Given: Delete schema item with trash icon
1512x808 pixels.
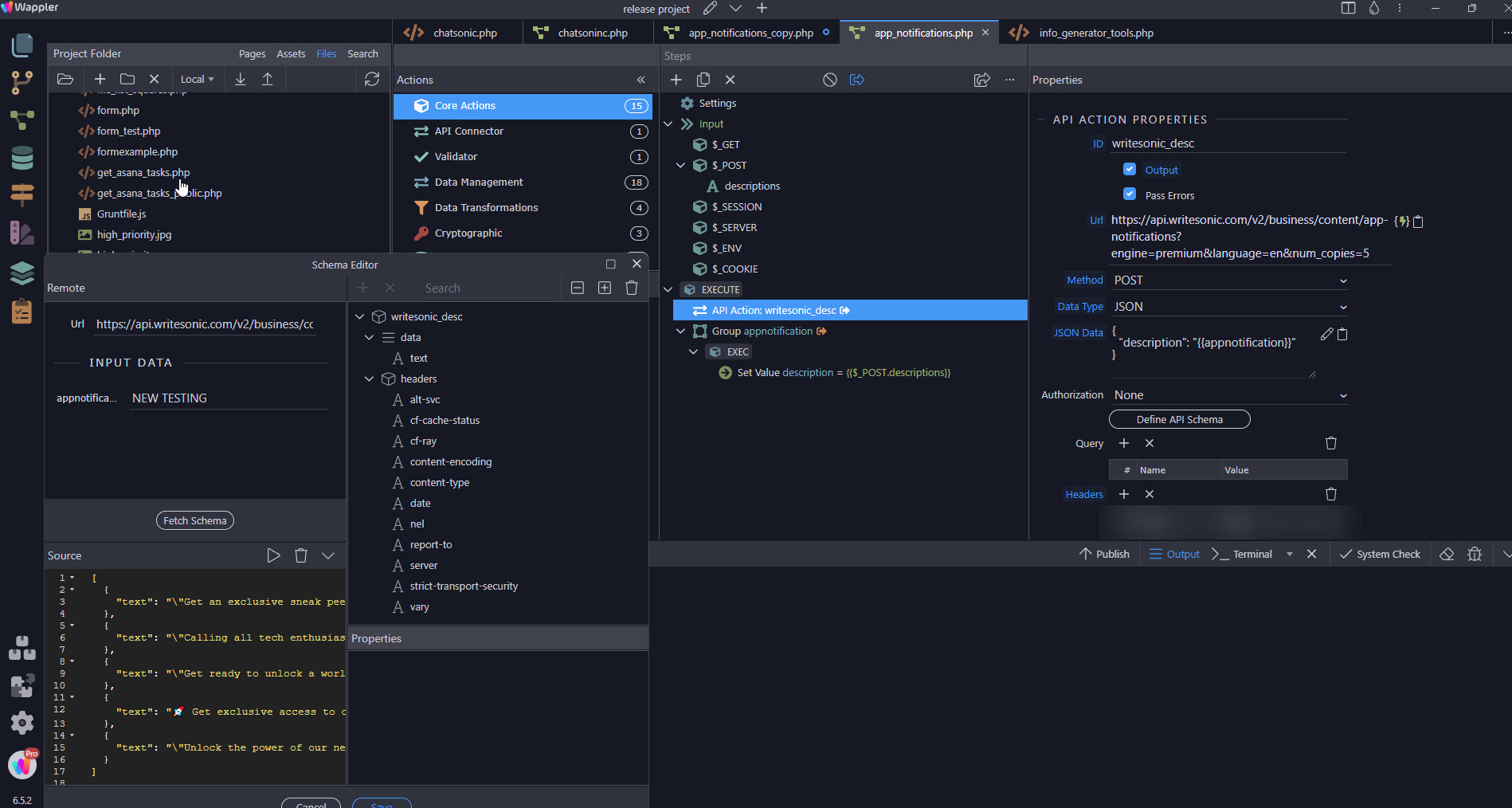Looking at the screenshot, I should 632,288.
